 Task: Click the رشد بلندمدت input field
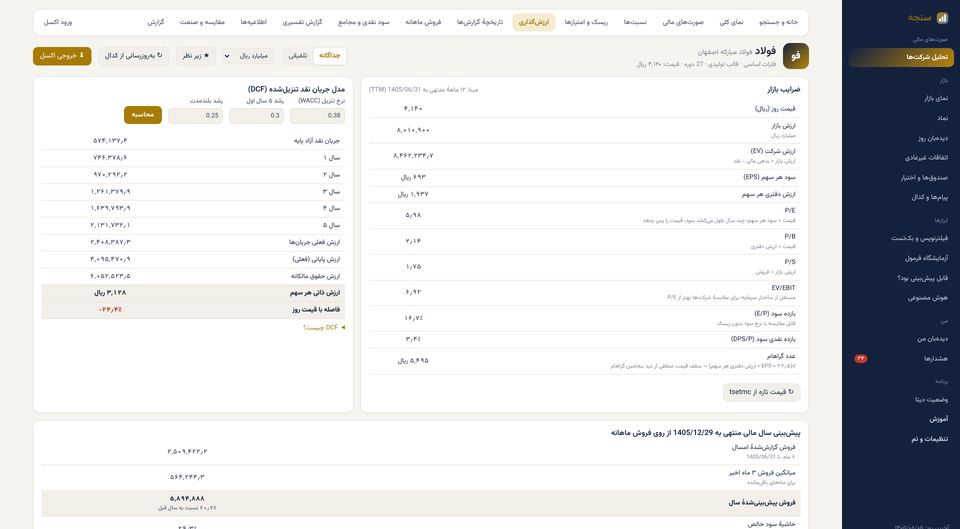click(x=195, y=116)
